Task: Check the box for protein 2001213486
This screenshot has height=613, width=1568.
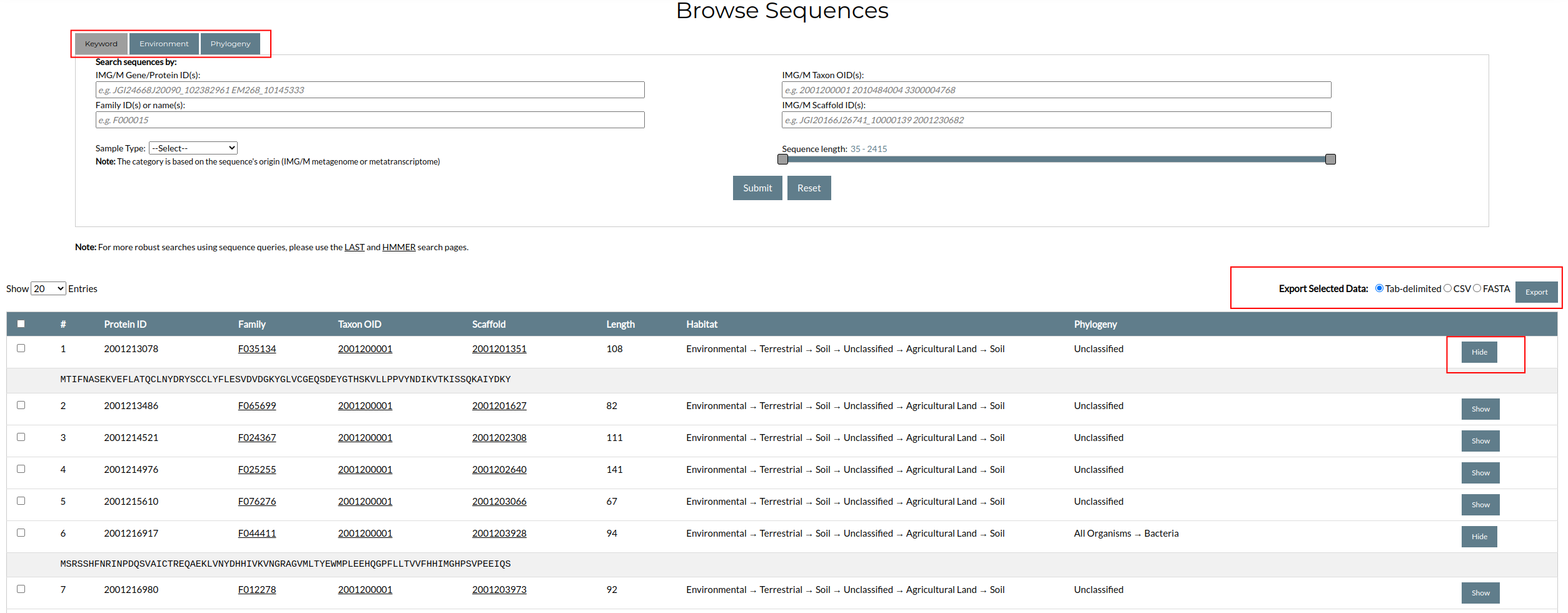Action: click(x=21, y=405)
